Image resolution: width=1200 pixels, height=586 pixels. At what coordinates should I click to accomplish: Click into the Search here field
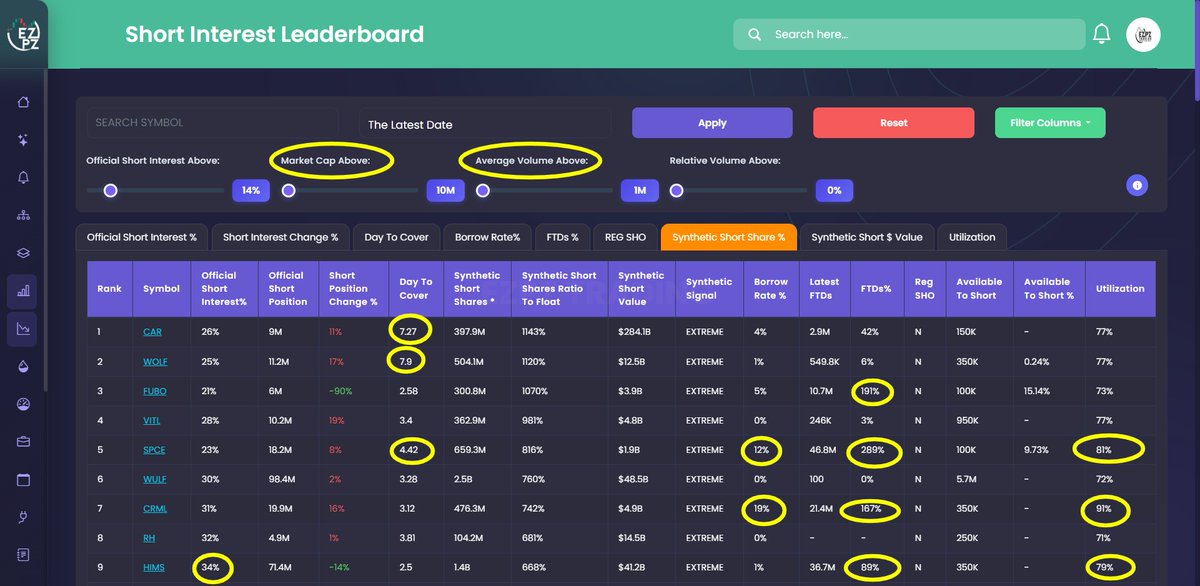tap(909, 34)
